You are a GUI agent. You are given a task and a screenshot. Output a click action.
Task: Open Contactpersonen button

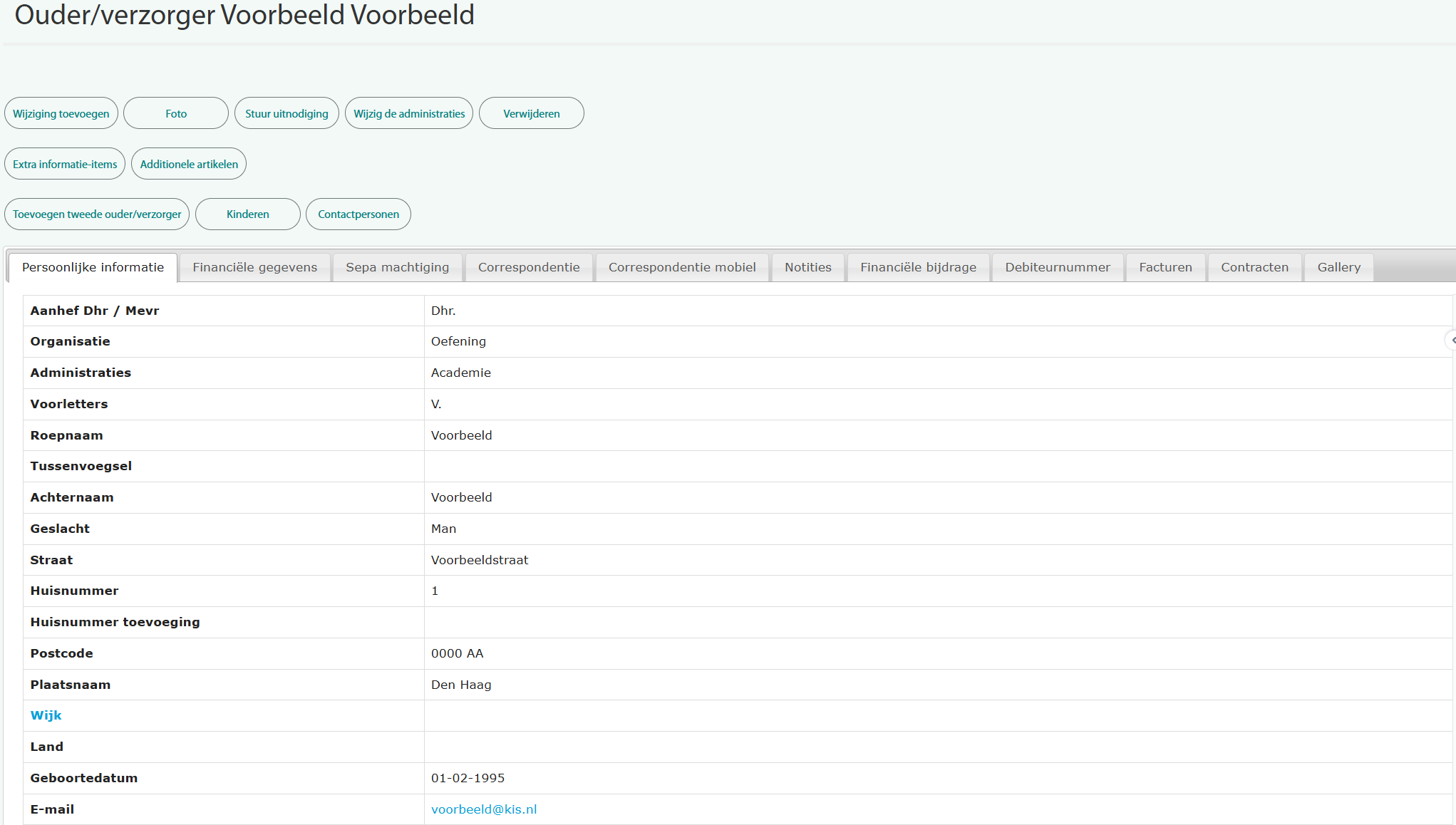point(358,214)
